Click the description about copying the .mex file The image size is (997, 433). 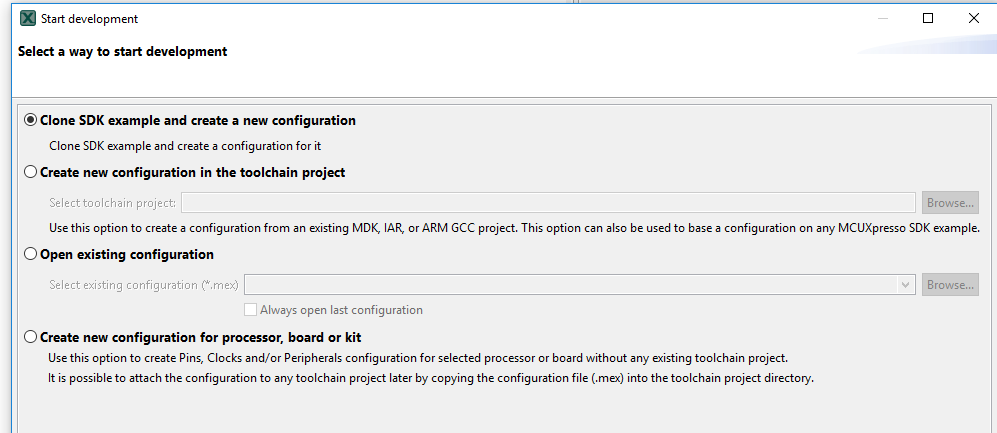click(x=431, y=378)
